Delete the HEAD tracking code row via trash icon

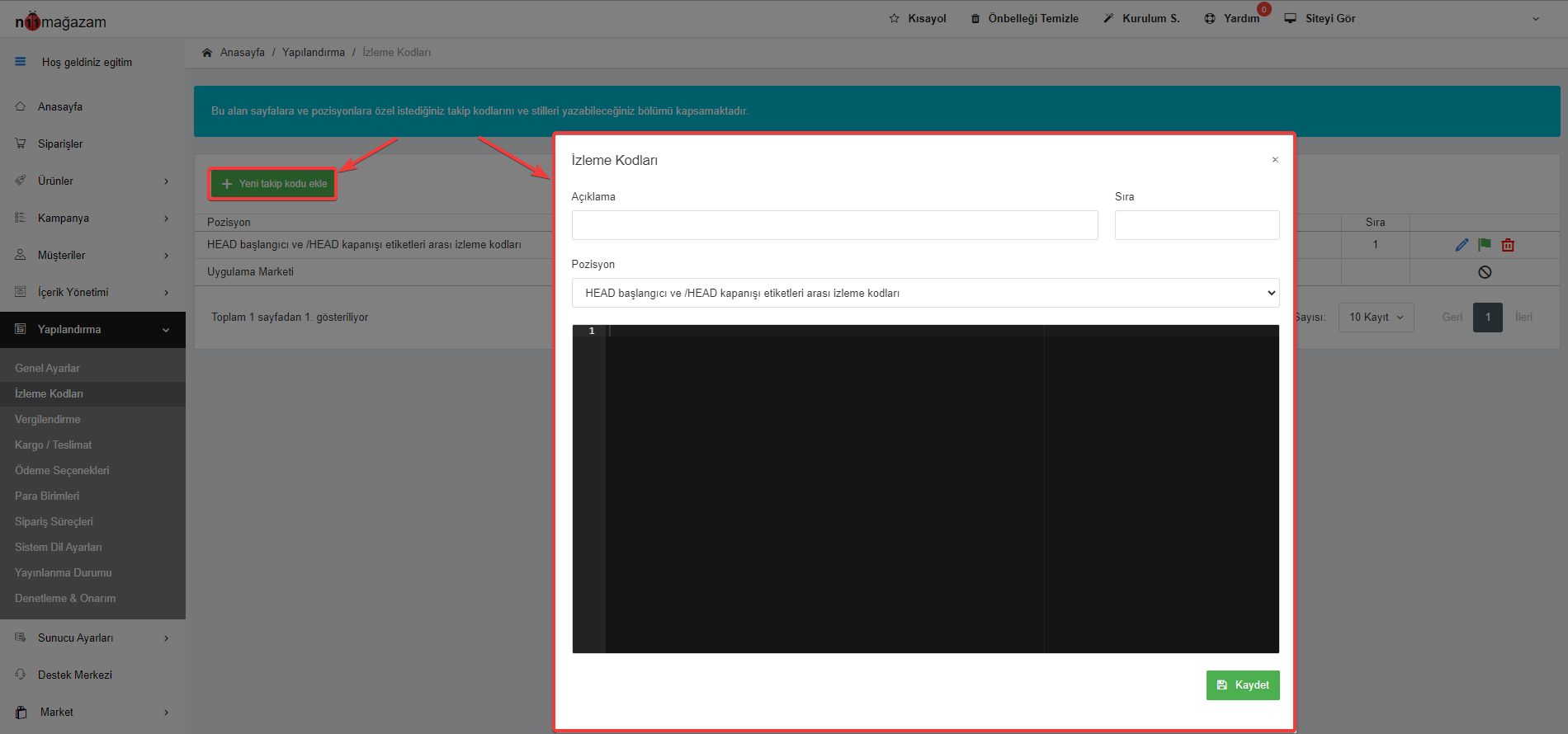point(1508,245)
